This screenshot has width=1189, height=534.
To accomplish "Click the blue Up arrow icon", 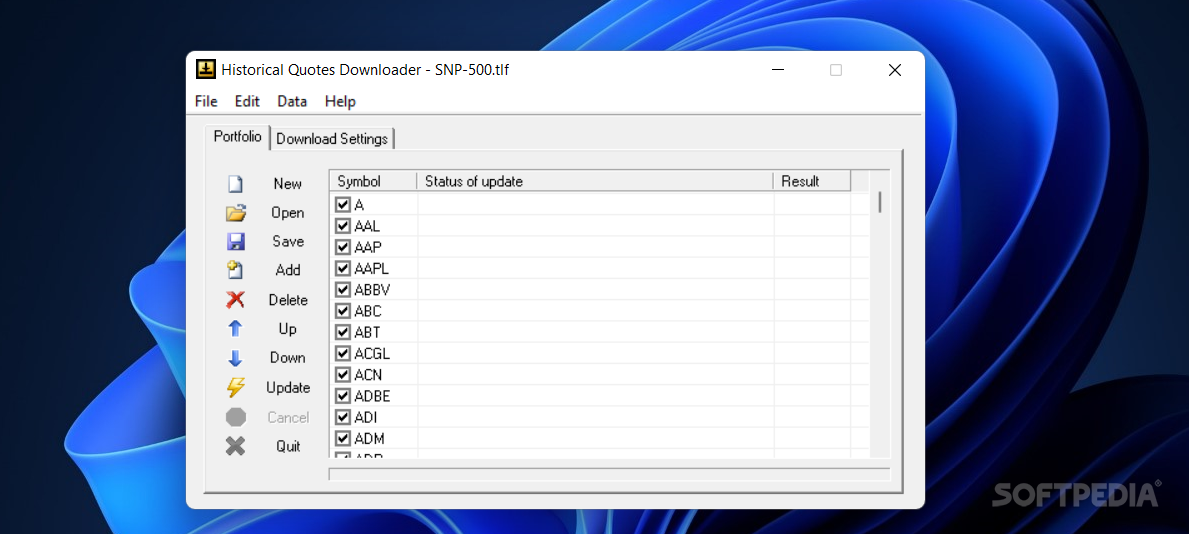I will [x=236, y=328].
